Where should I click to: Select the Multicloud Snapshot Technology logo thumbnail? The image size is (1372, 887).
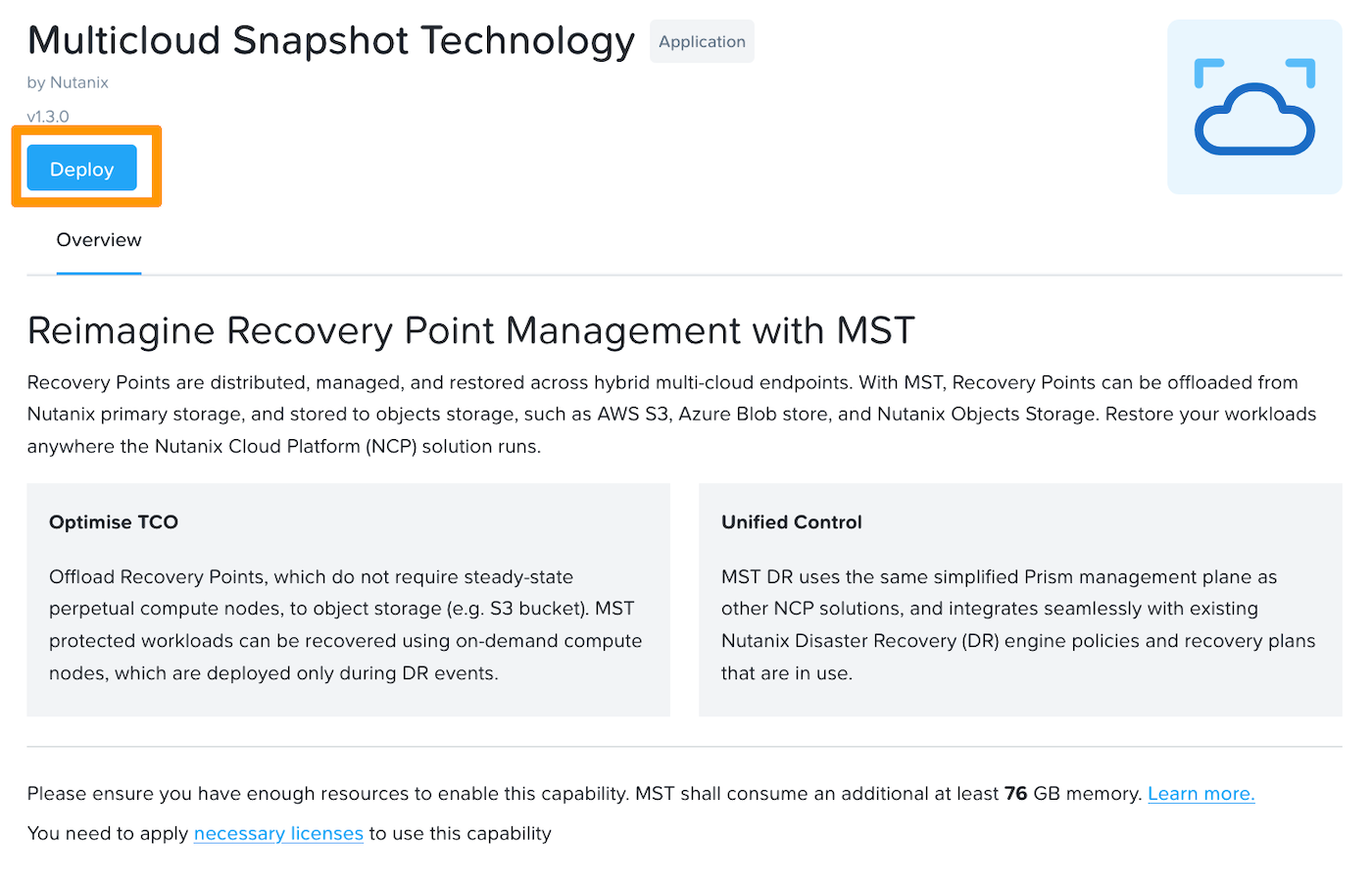tap(1254, 106)
